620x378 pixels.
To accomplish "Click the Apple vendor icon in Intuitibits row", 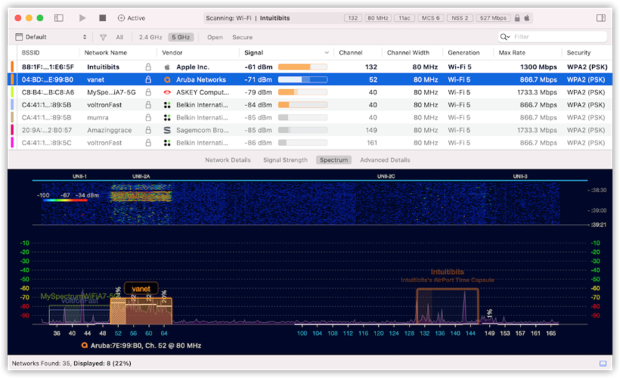I will click(x=167, y=67).
